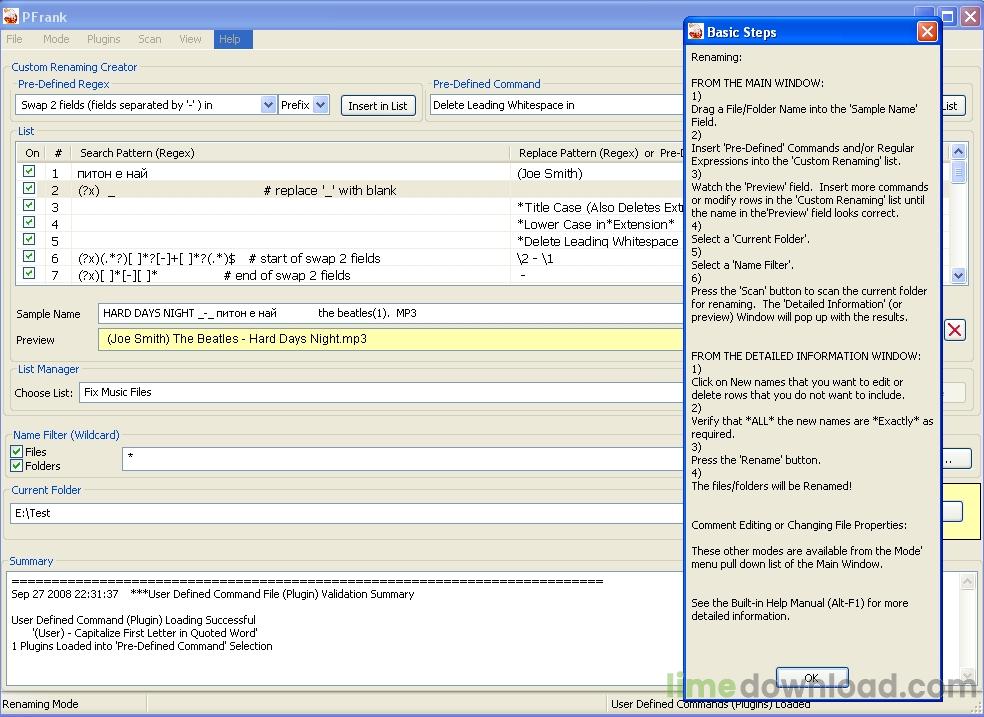
Task: Click the red X icon beside Preview
Action: click(x=955, y=330)
